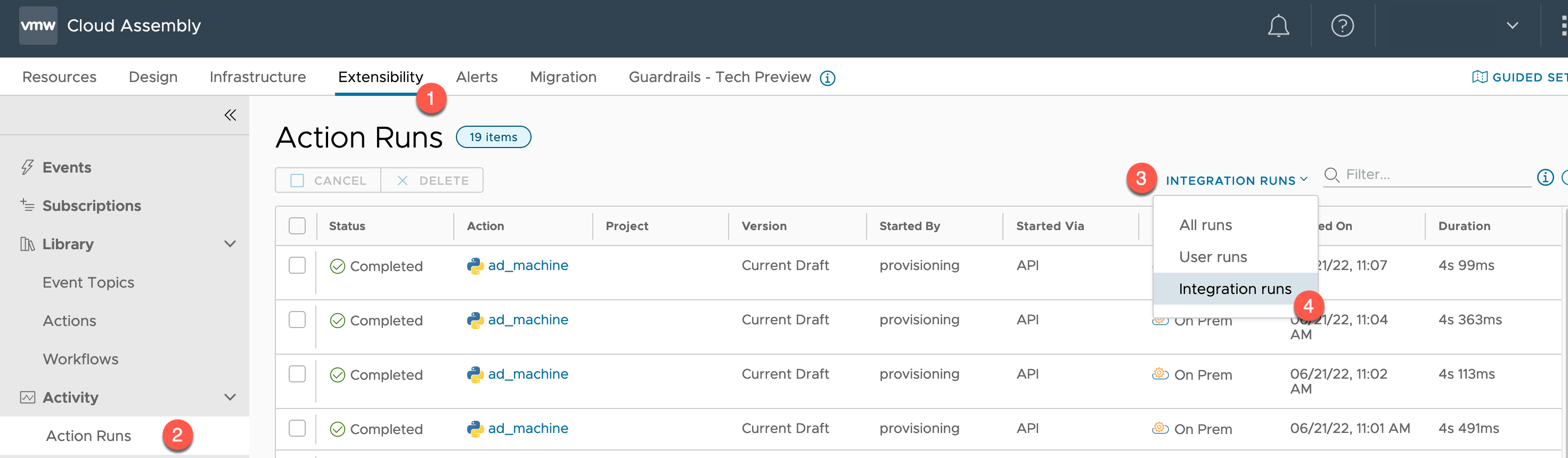This screenshot has height=458, width=1568.
Task: Sort by Started By column header
Action: pos(909,226)
